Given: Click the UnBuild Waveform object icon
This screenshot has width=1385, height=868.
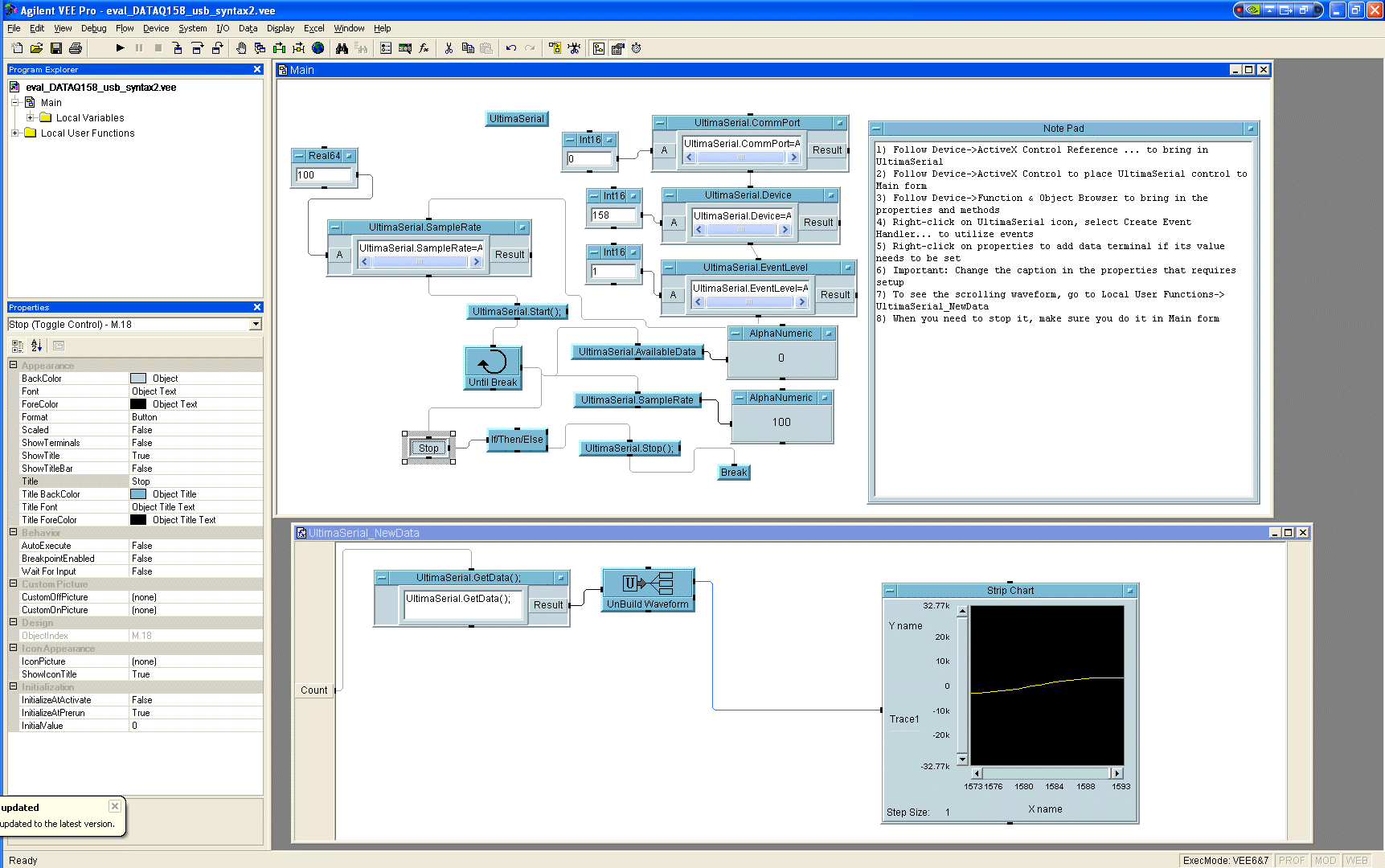Looking at the screenshot, I should click(x=648, y=590).
